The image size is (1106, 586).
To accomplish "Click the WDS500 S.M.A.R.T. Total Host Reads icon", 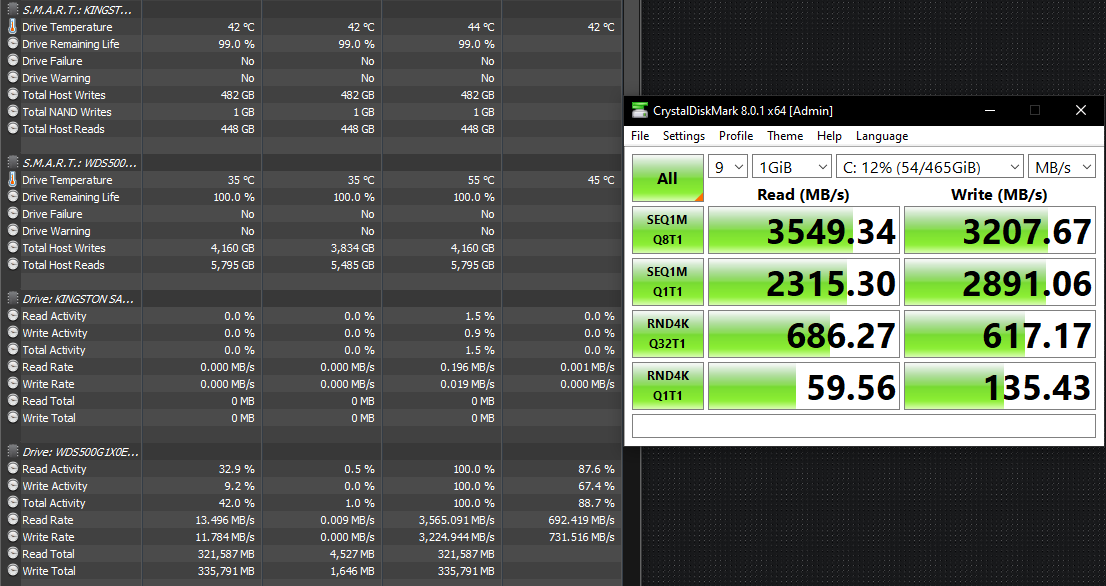I will click(13, 264).
